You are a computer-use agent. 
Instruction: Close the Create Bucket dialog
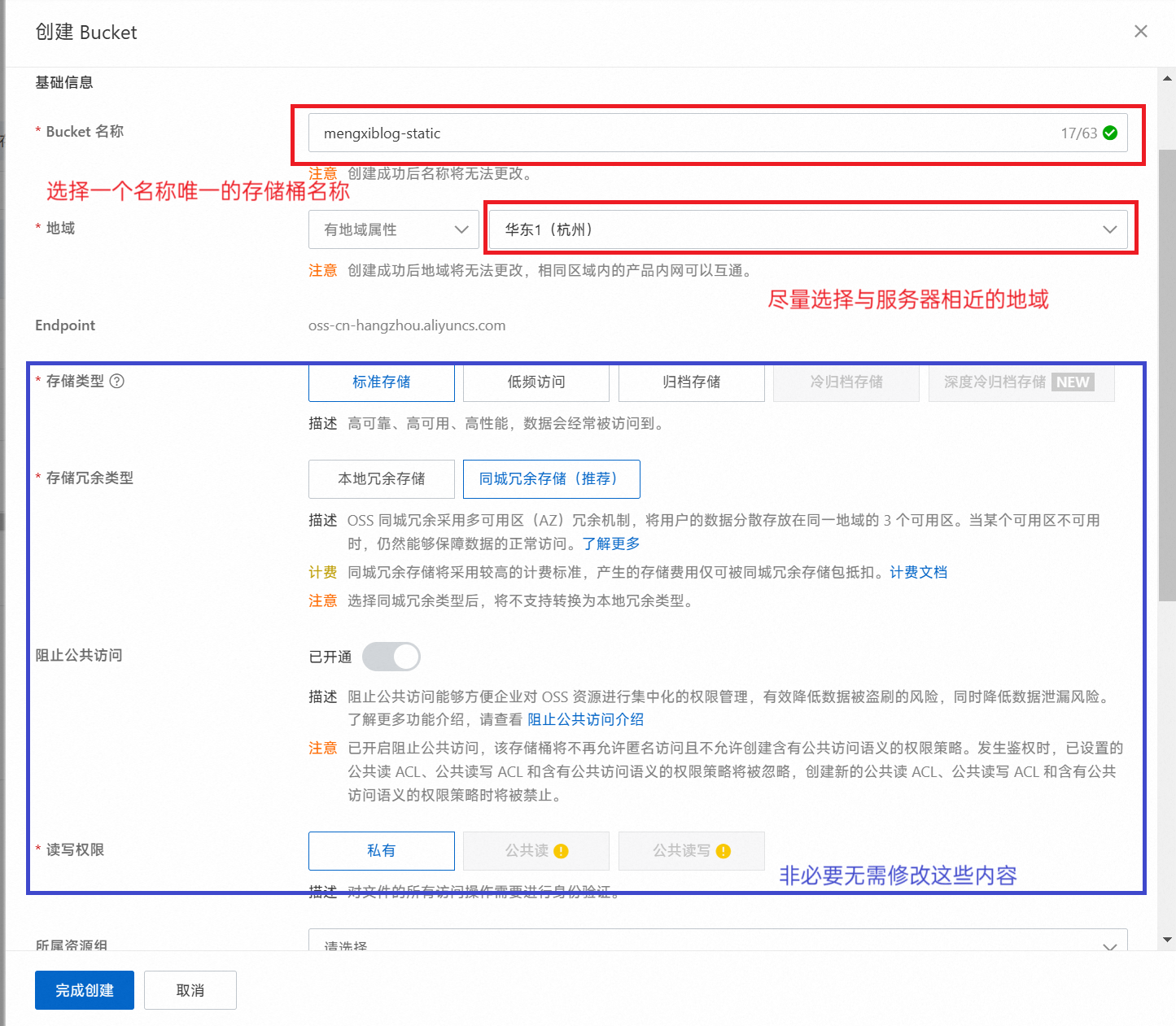tap(1140, 31)
